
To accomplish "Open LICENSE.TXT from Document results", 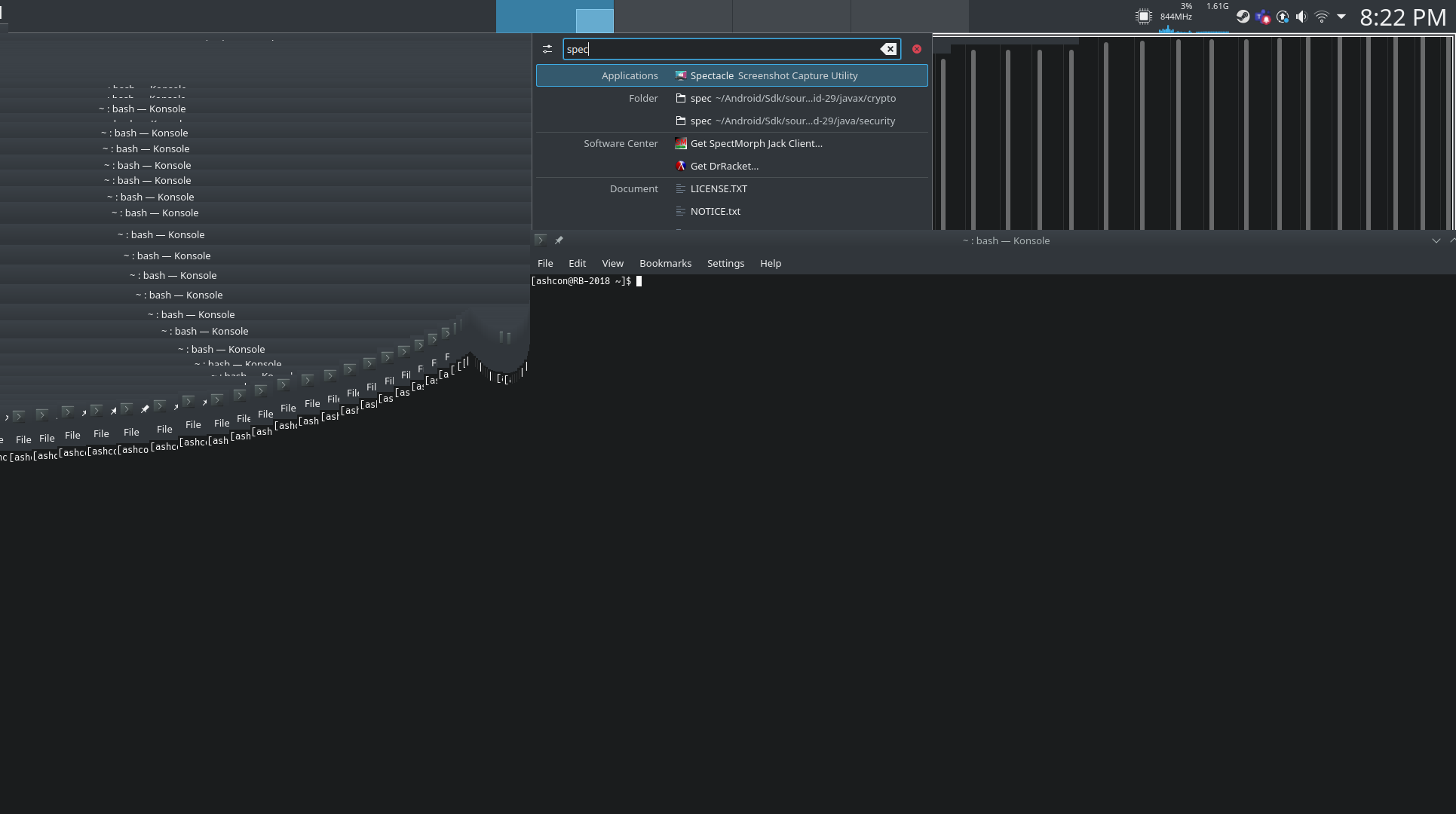I will click(719, 188).
